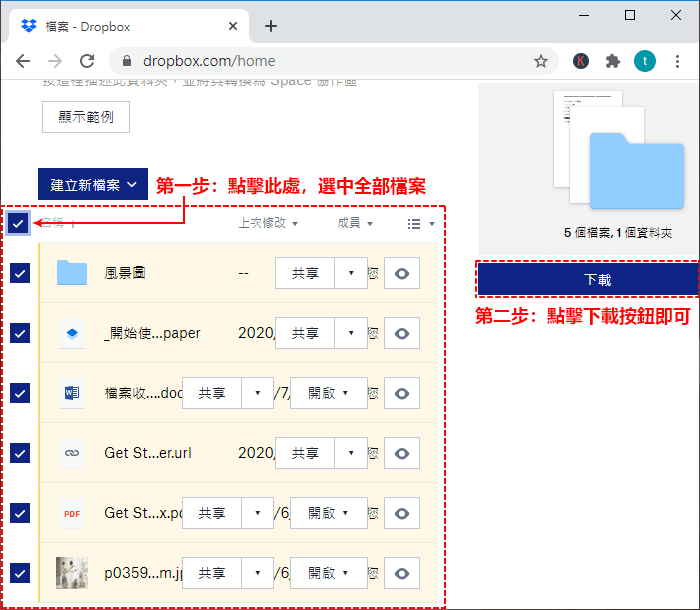
Task: Click the eye icon for Get St...er.url
Action: pos(402,453)
